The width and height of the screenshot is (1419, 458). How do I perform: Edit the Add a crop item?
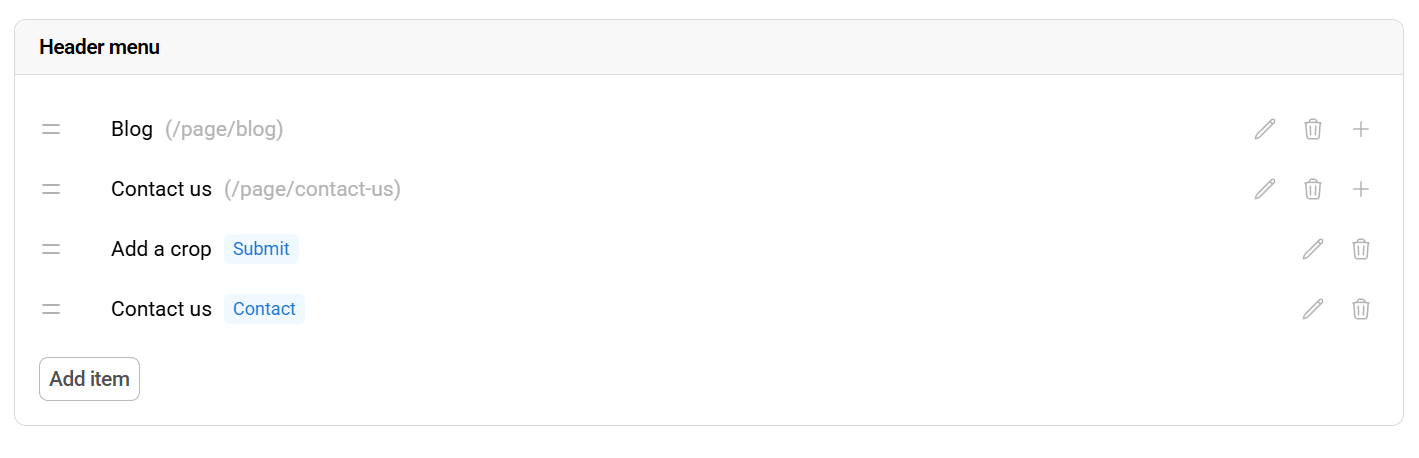pyautogui.click(x=1313, y=249)
